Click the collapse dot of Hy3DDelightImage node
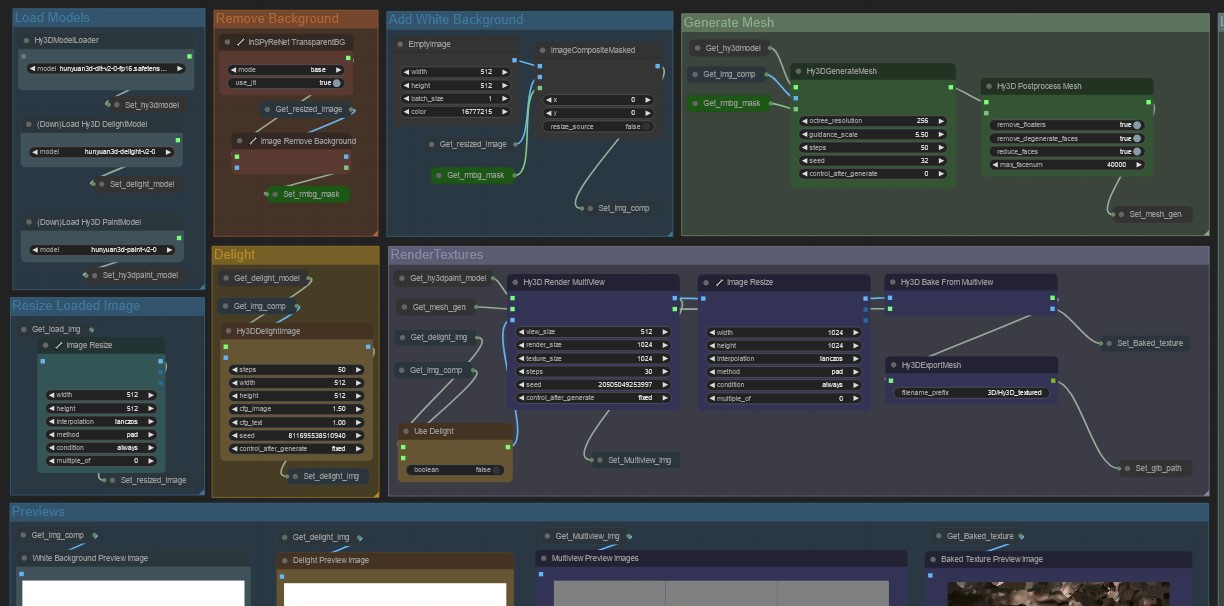The height and width of the screenshot is (606, 1224). [x=227, y=332]
